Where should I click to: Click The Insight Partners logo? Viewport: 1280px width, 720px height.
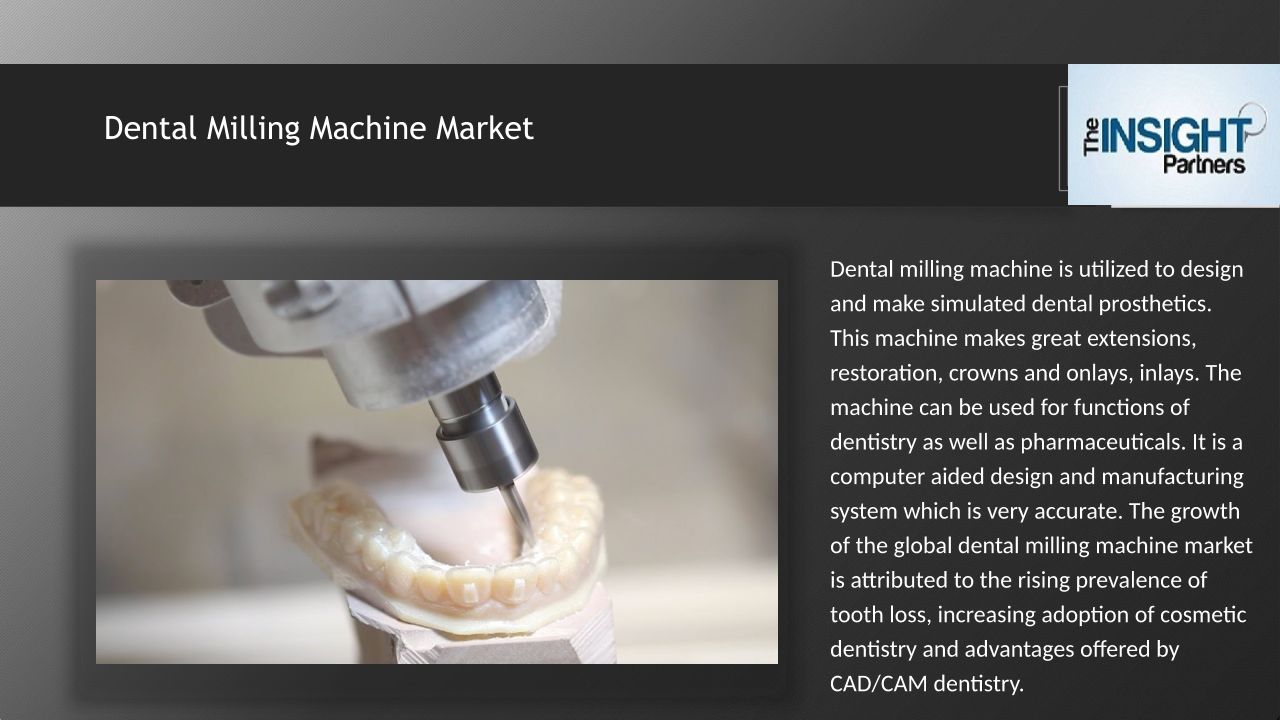coord(1174,135)
